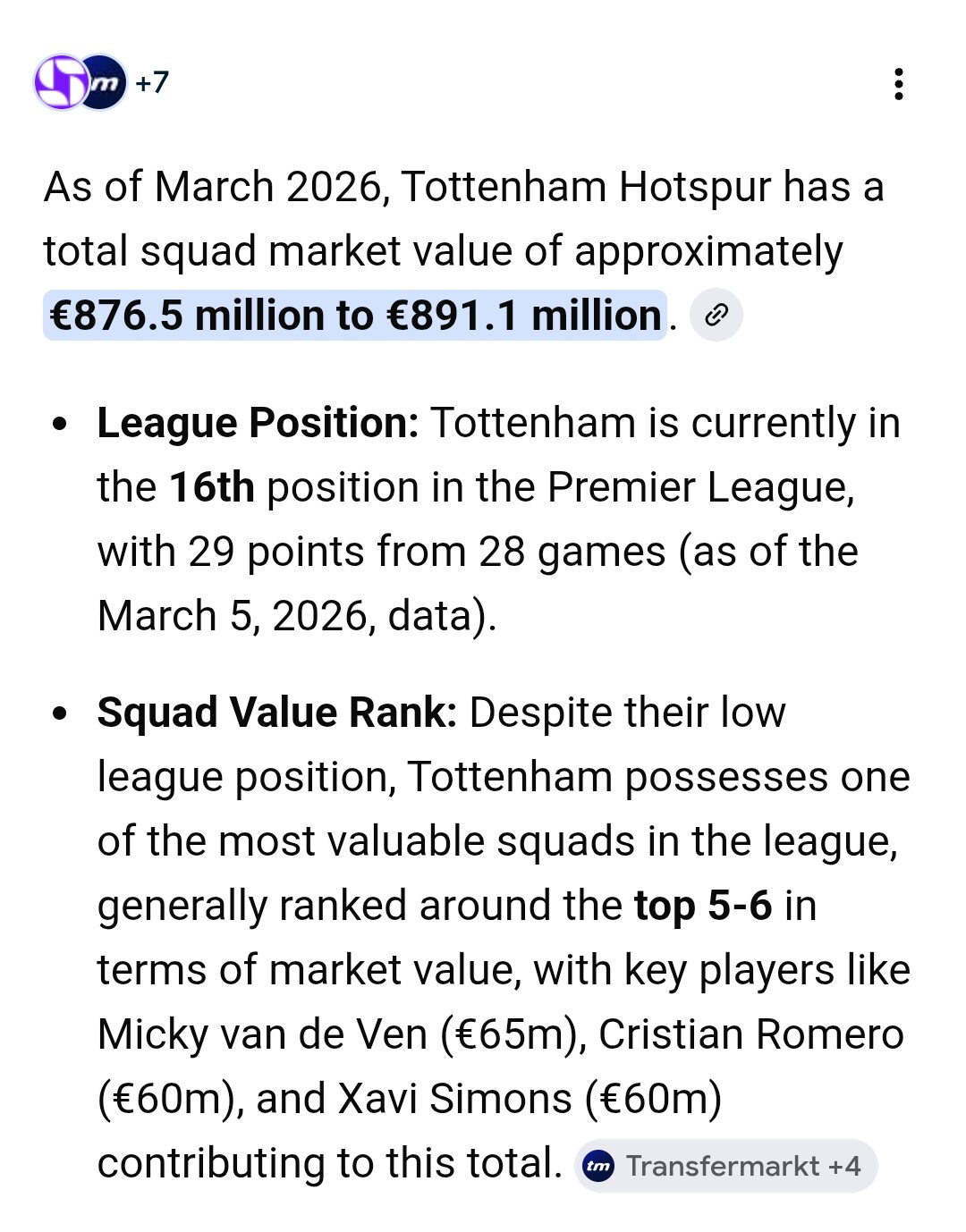Click the highlighted €876.5 million to €891.1 million text

[355, 316]
